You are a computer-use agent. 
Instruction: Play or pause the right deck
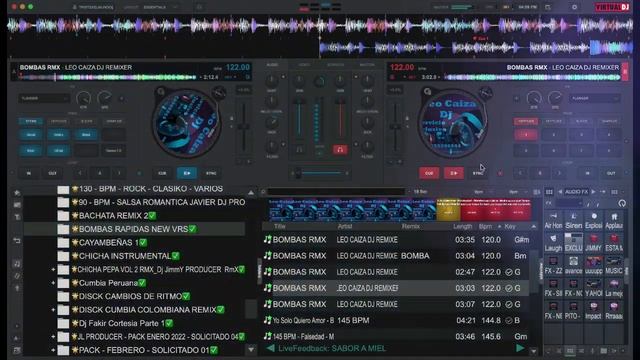(453, 173)
